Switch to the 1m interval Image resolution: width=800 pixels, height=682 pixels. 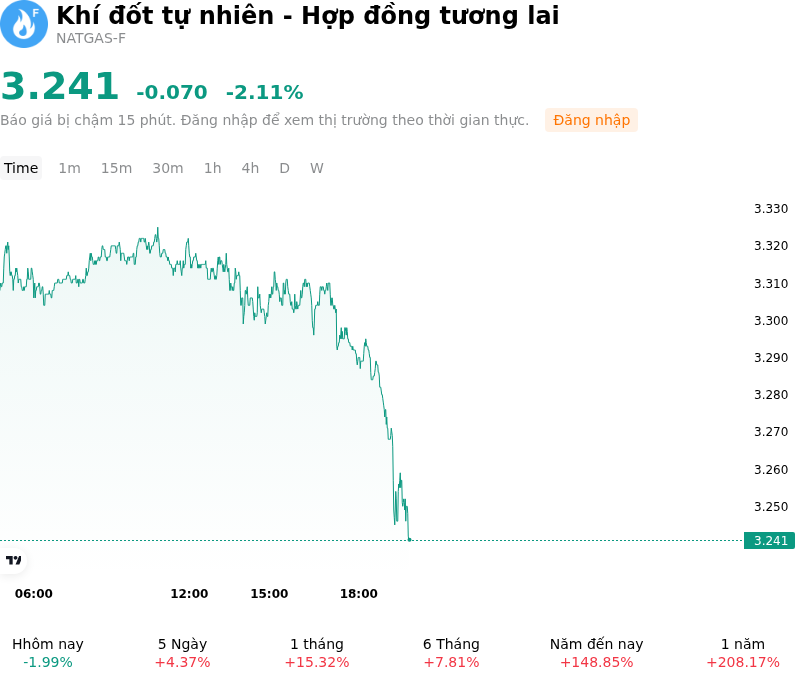coord(69,168)
